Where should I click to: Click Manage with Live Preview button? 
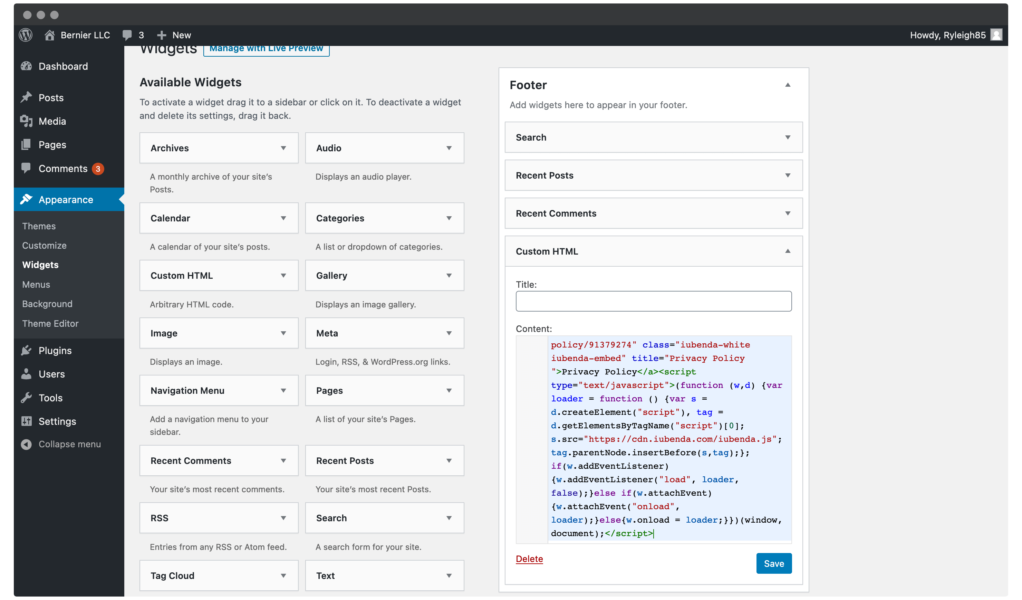click(266, 48)
